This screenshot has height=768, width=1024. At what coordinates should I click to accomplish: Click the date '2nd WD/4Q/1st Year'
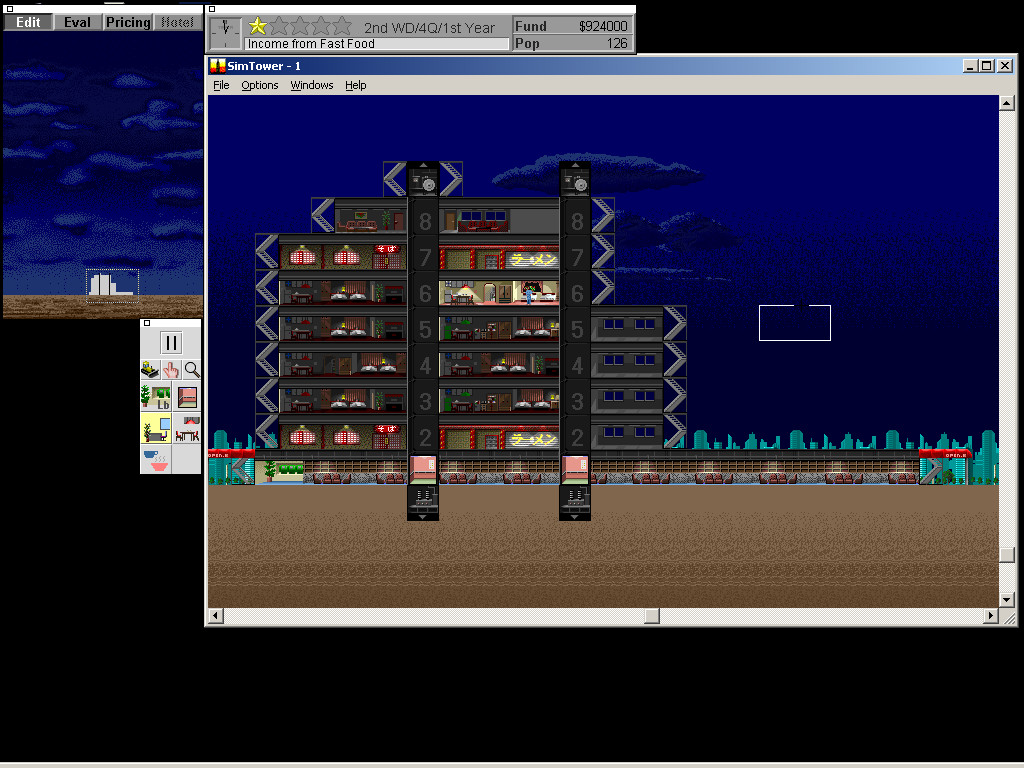click(x=429, y=28)
